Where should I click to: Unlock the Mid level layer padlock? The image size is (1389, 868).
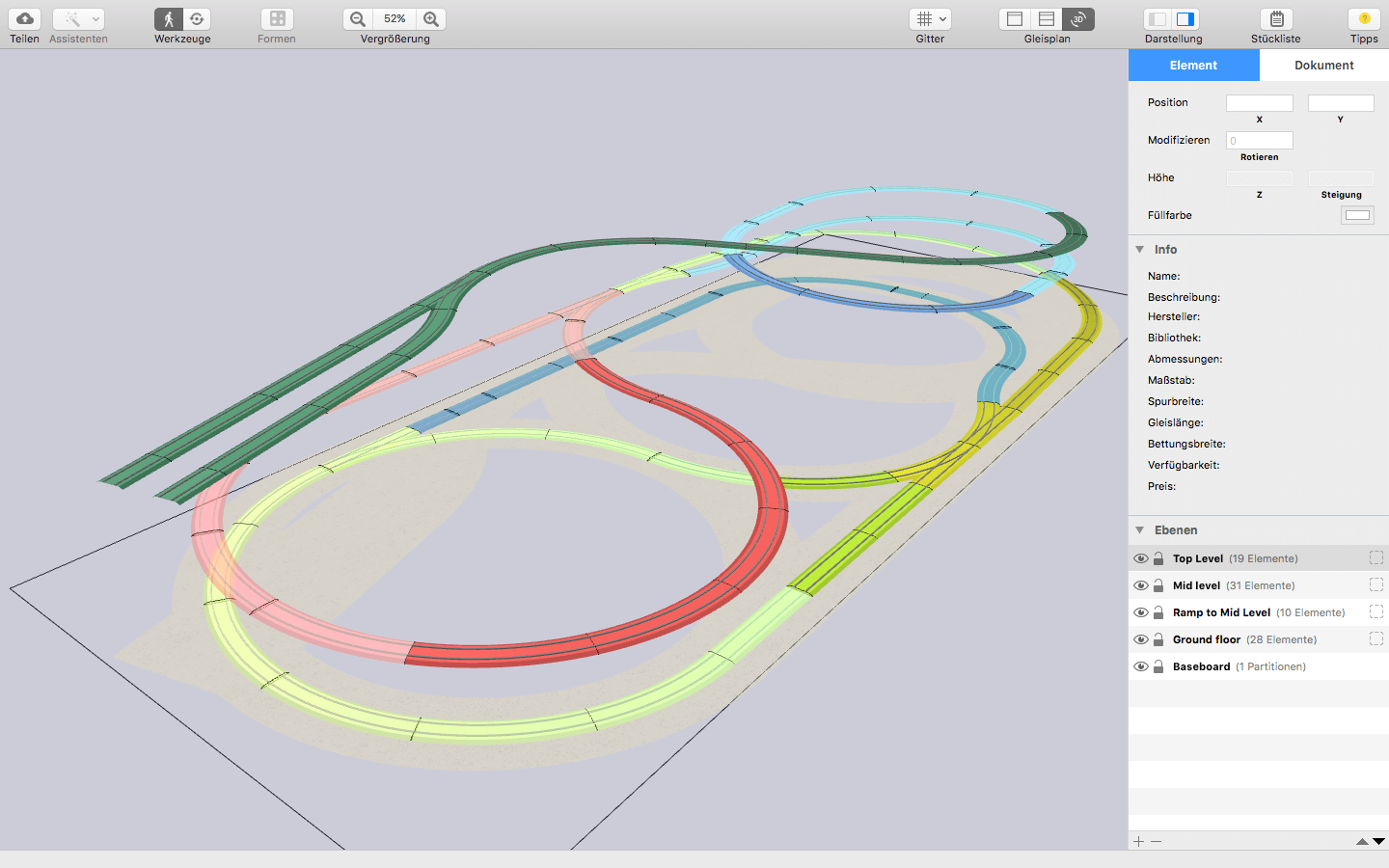coord(1158,585)
